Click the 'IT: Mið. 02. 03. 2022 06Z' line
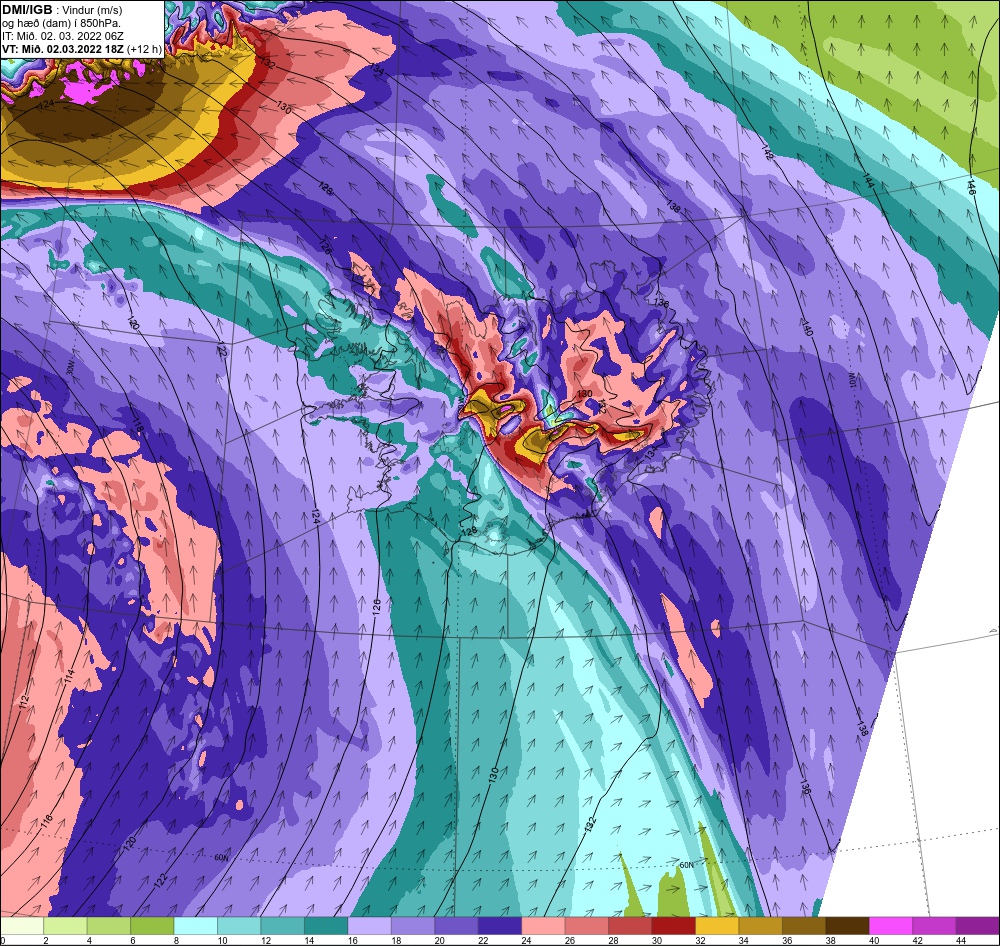Screen dimensions: 1000x946 pos(62,36)
